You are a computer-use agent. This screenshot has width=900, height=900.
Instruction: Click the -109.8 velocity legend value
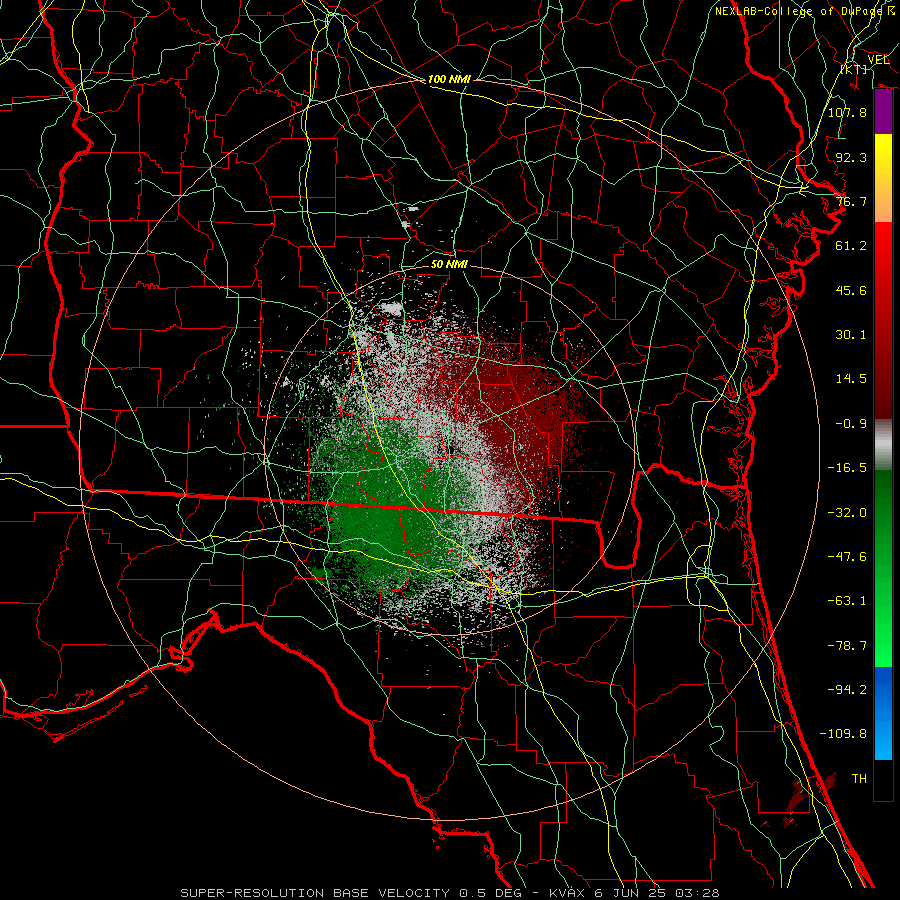click(843, 734)
